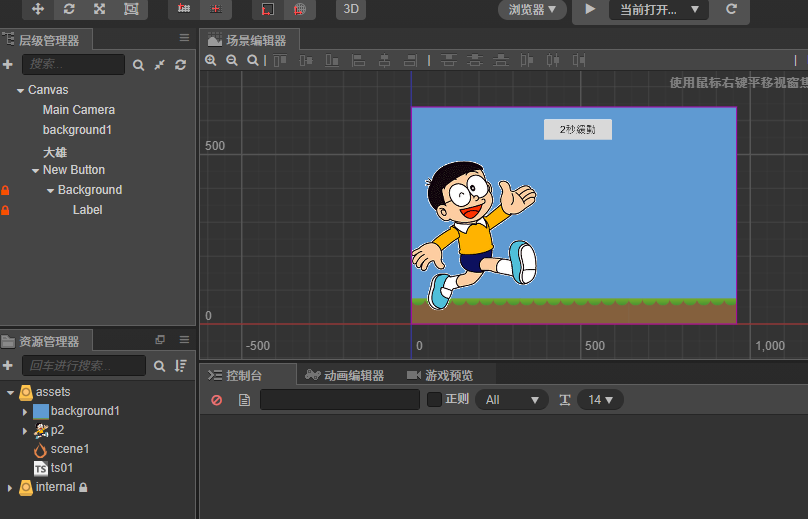Distribute nodes by right edges
This screenshot has width=808, height=519.
(x=579, y=60)
